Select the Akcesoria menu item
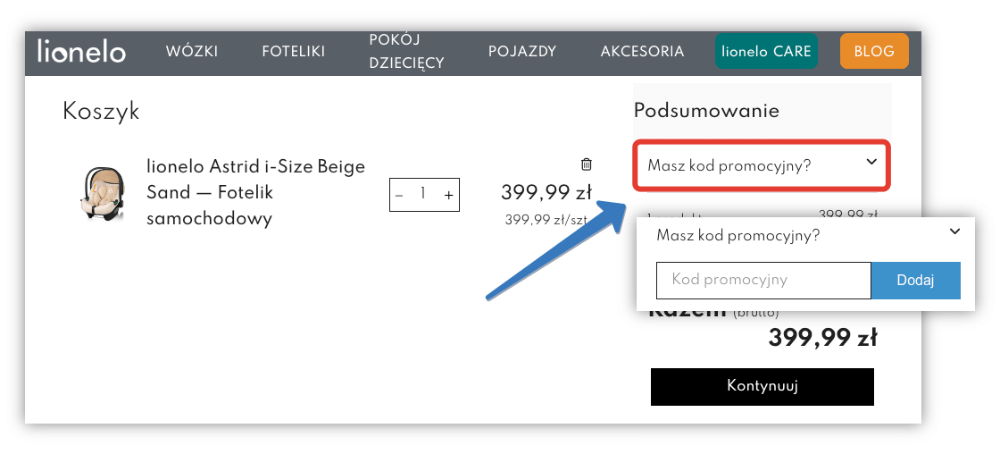1000x454 pixels. coord(642,52)
